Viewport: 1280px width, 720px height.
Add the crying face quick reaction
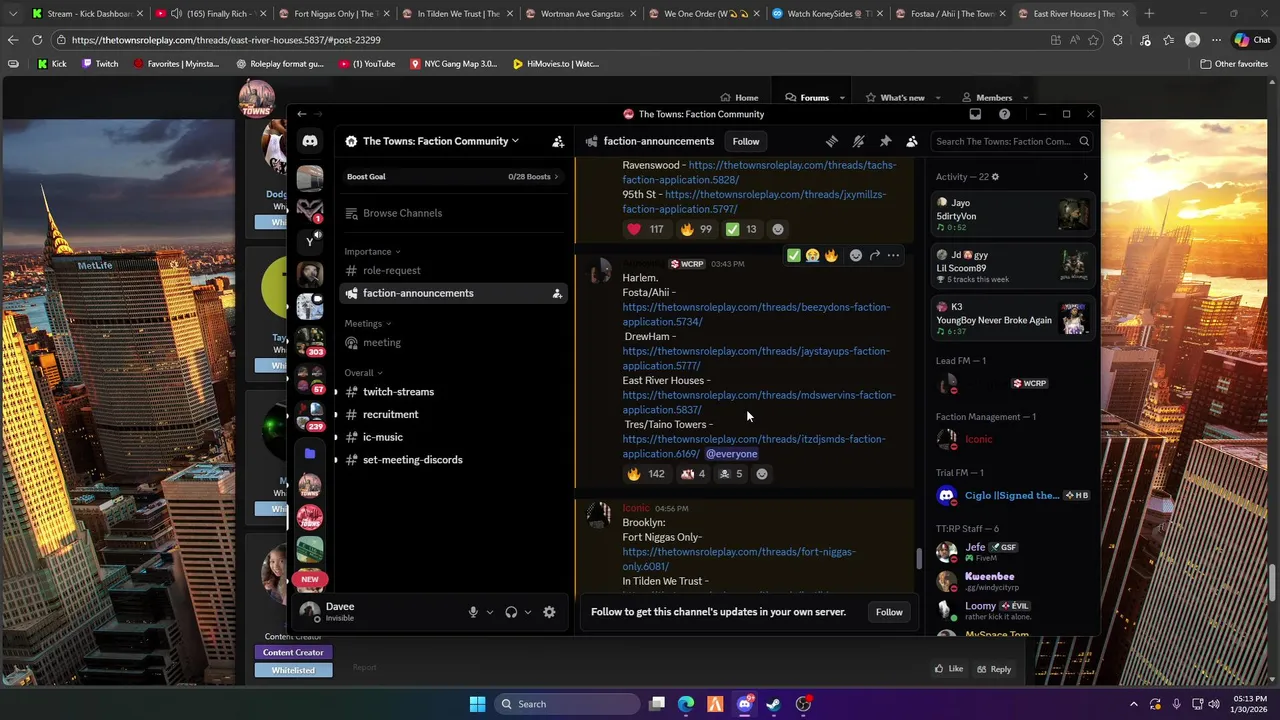coord(812,256)
